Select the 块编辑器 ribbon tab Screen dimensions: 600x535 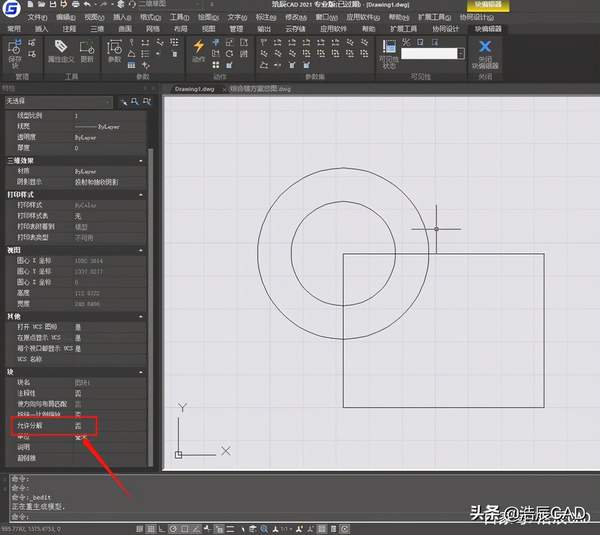pyautogui.click(x=488, y=29)
